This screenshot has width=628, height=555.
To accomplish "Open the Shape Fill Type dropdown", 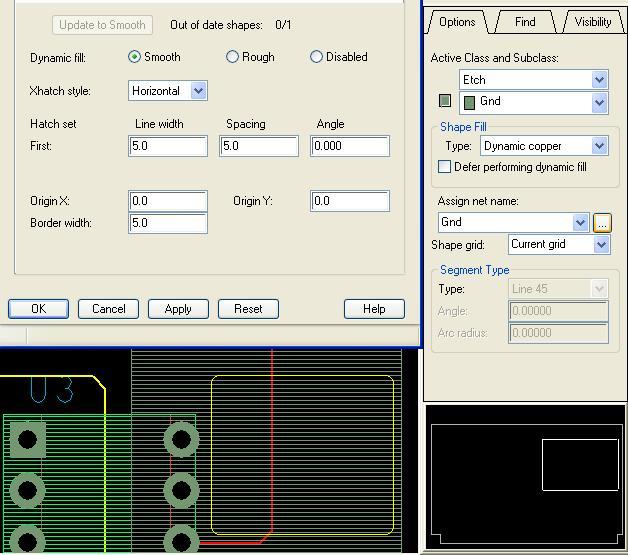I will [x=599, y=146].
